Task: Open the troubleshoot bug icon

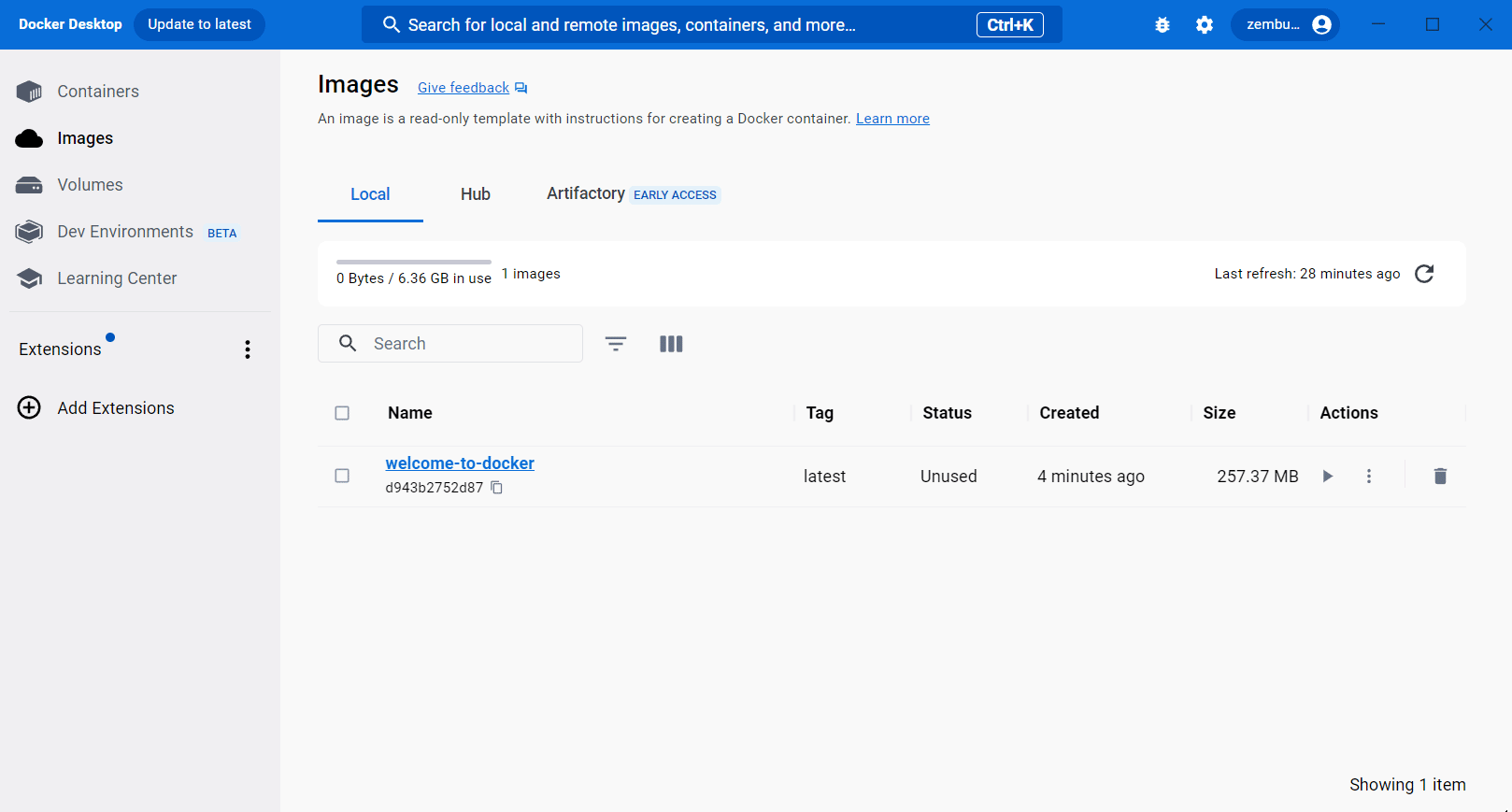Action: [1163, 25]
